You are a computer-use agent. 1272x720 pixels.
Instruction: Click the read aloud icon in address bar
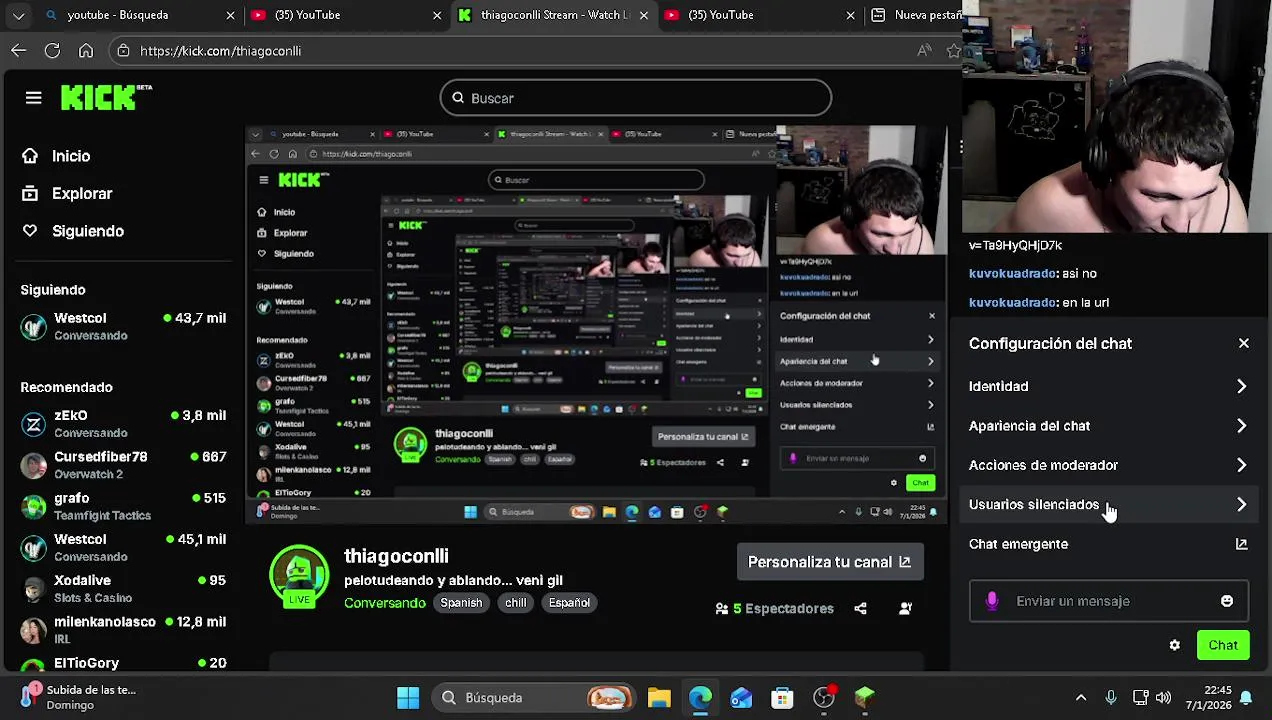click(924, 50)
